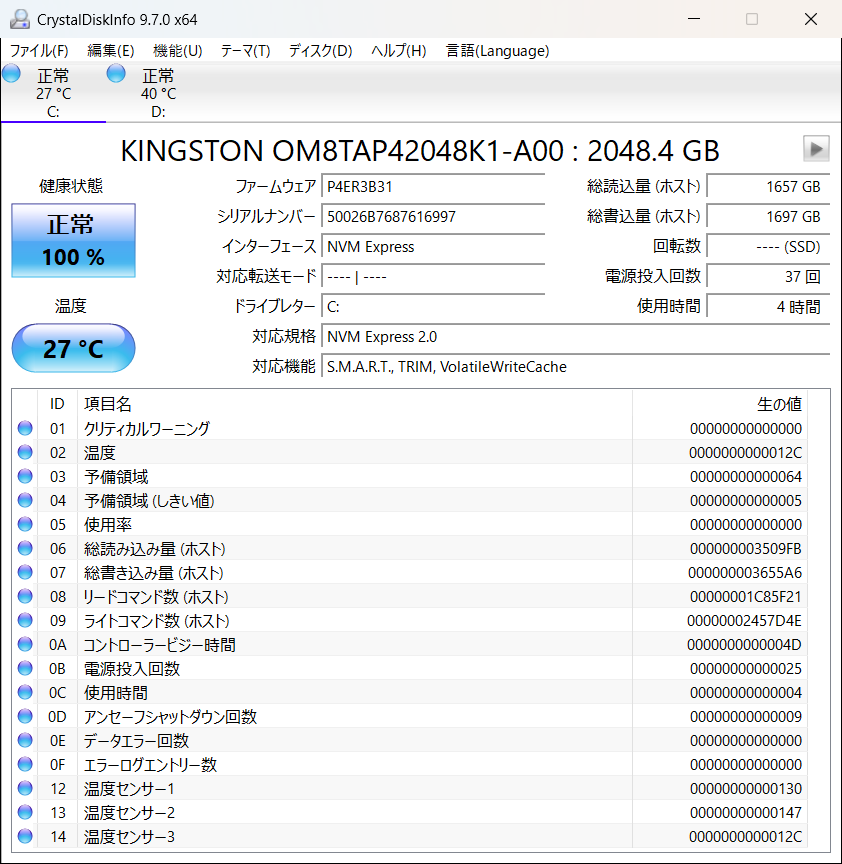Click the 正常 100 % health status button
This screenshot has height=864, width=842.
[73, 240]
